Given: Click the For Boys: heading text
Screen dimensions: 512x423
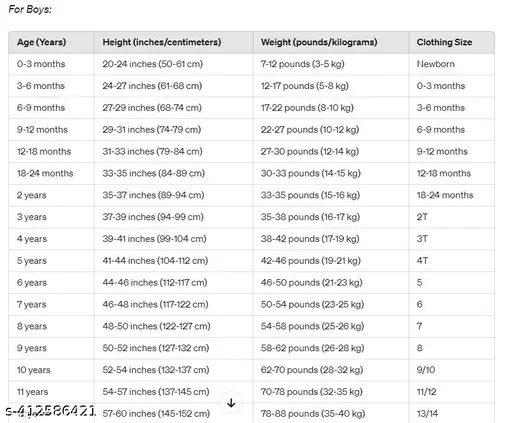Looking at the screenshot, I should (x=30, y=9).
